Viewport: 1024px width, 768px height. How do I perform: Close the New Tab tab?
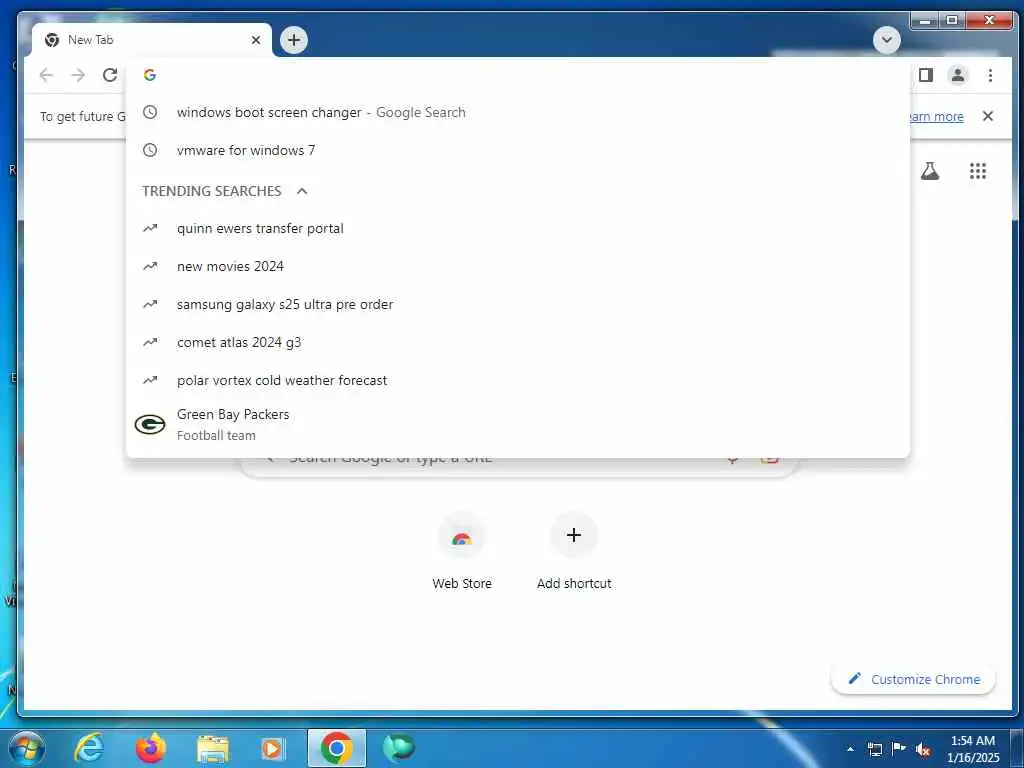[256, 40]
